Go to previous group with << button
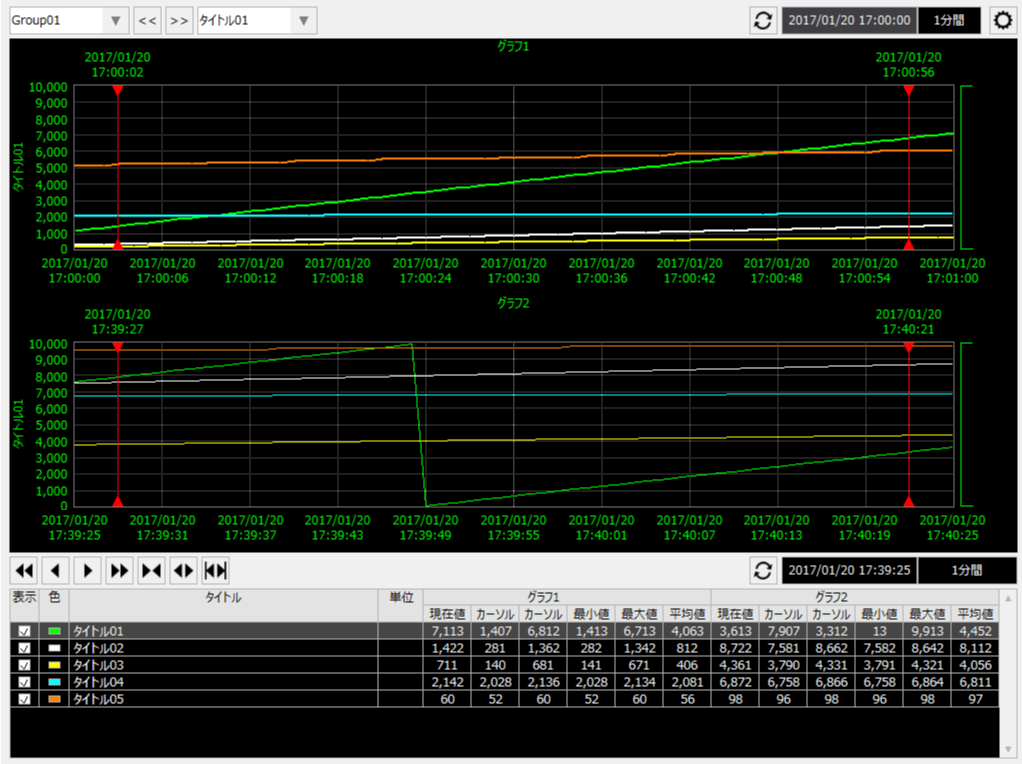Viewport: 1022px width, 764px height. tap(147, 20)
